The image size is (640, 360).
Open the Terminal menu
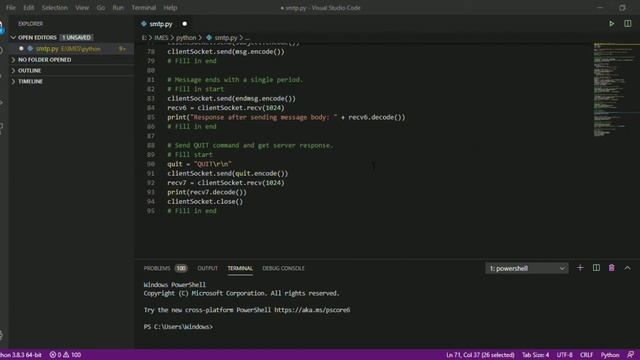144,8
